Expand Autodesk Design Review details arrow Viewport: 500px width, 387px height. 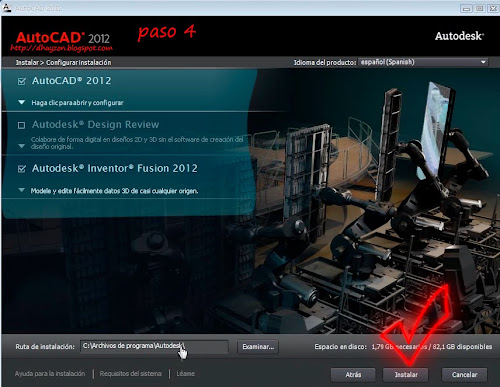22,146
